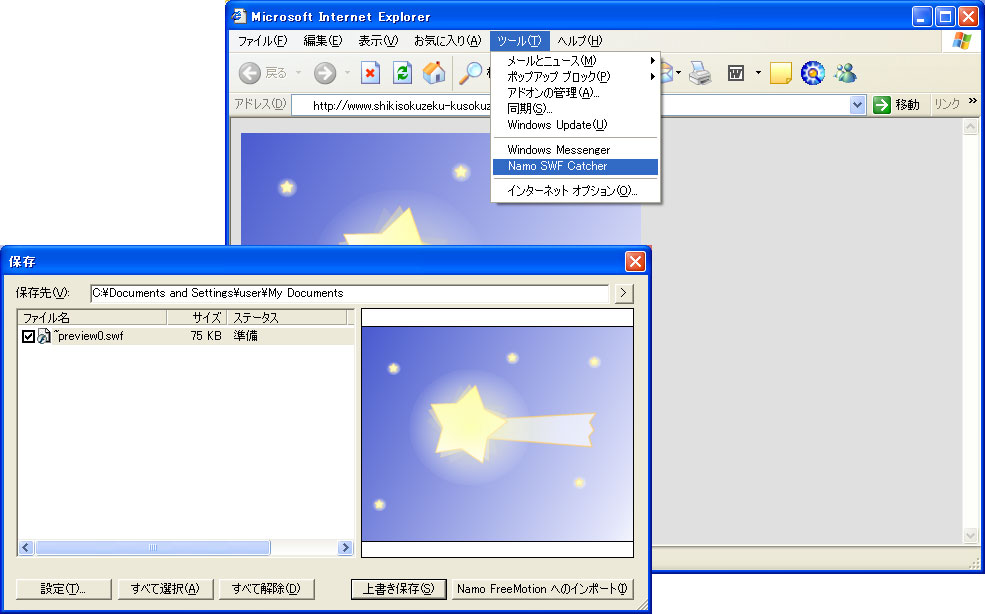Image resolution: width=985 pixels, height=614 pixels.
Task: Expand the toolbar overflow chevron
Action: pyautogui.click(x=973, y=101)
